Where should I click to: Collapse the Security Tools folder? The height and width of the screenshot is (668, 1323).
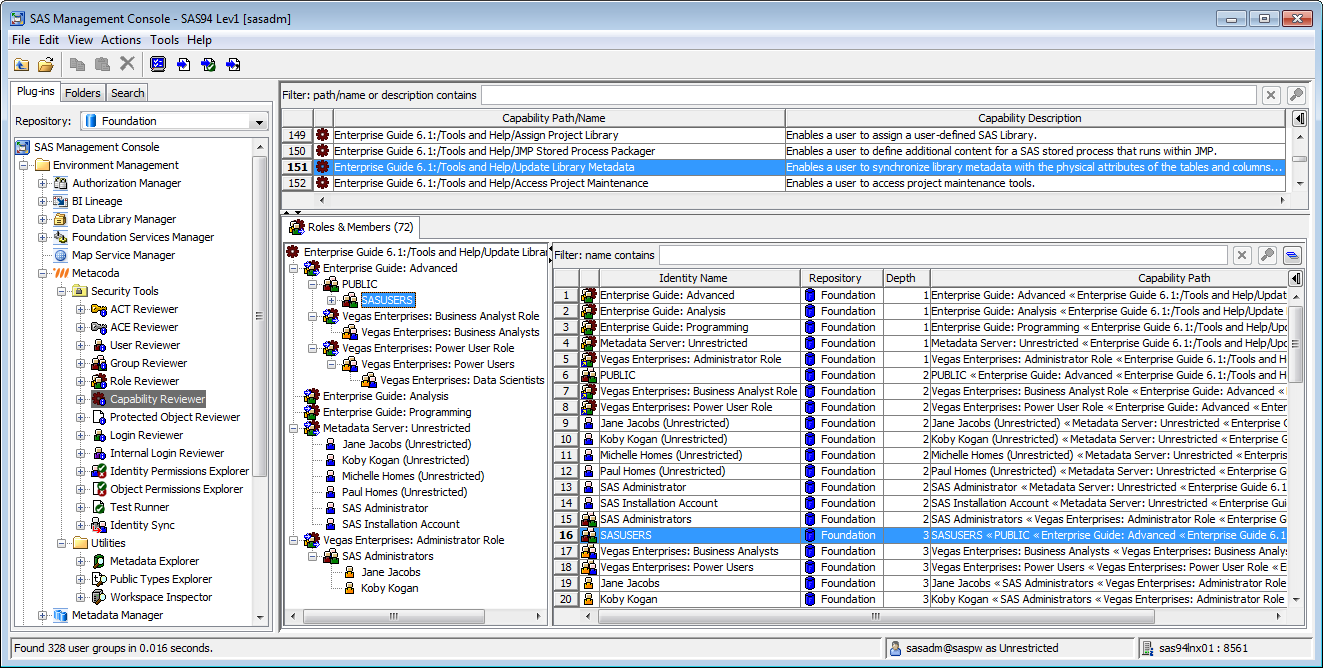pos(62,291)
